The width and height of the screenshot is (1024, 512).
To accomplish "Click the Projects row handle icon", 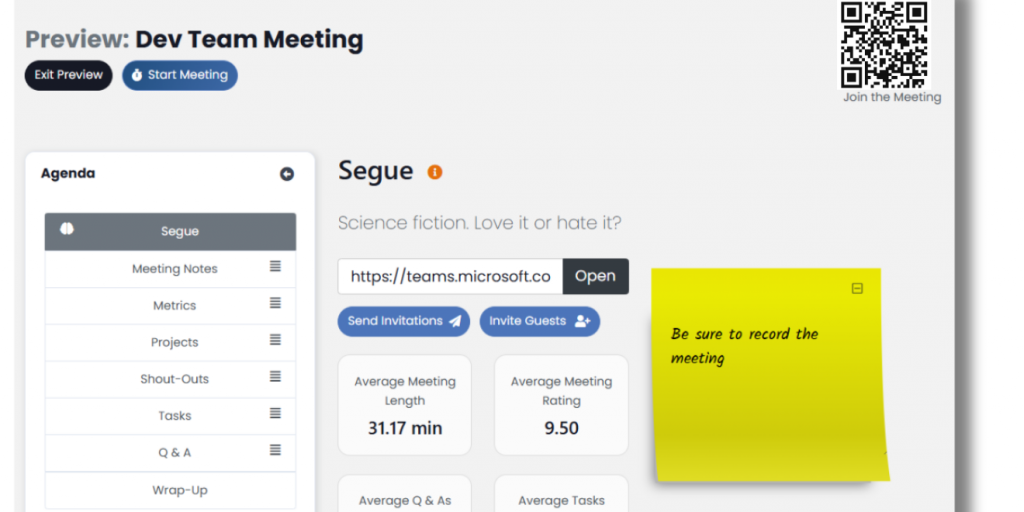I will pyautogui.click(x=275, y=341).
